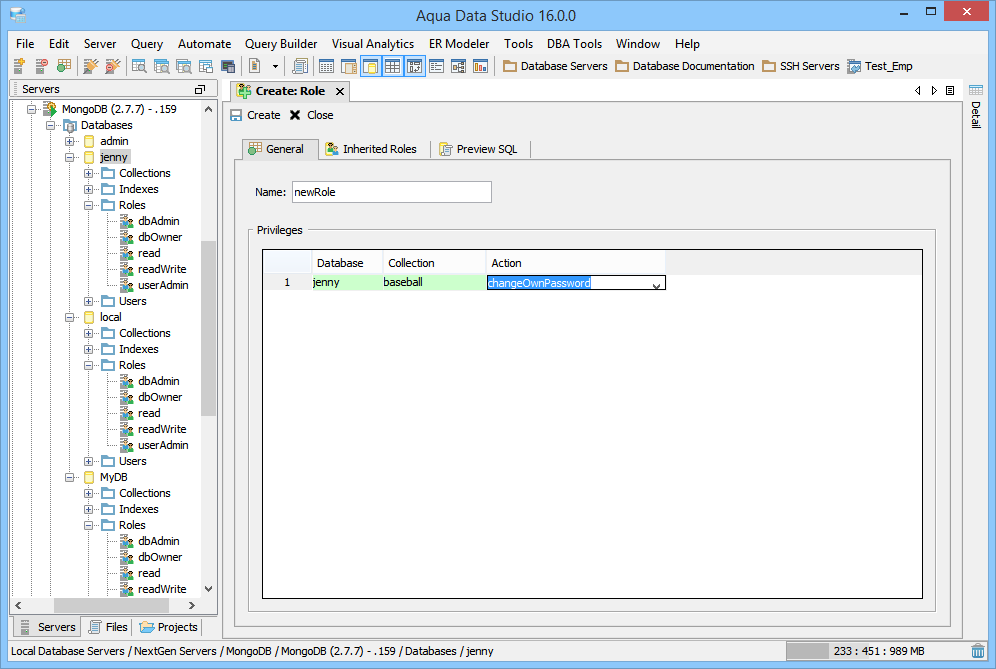The height and width of the screenshot is (669, 996).
Task: Toggle the highlighted grid view toolbar button
Action: click(x=393, y=65)
